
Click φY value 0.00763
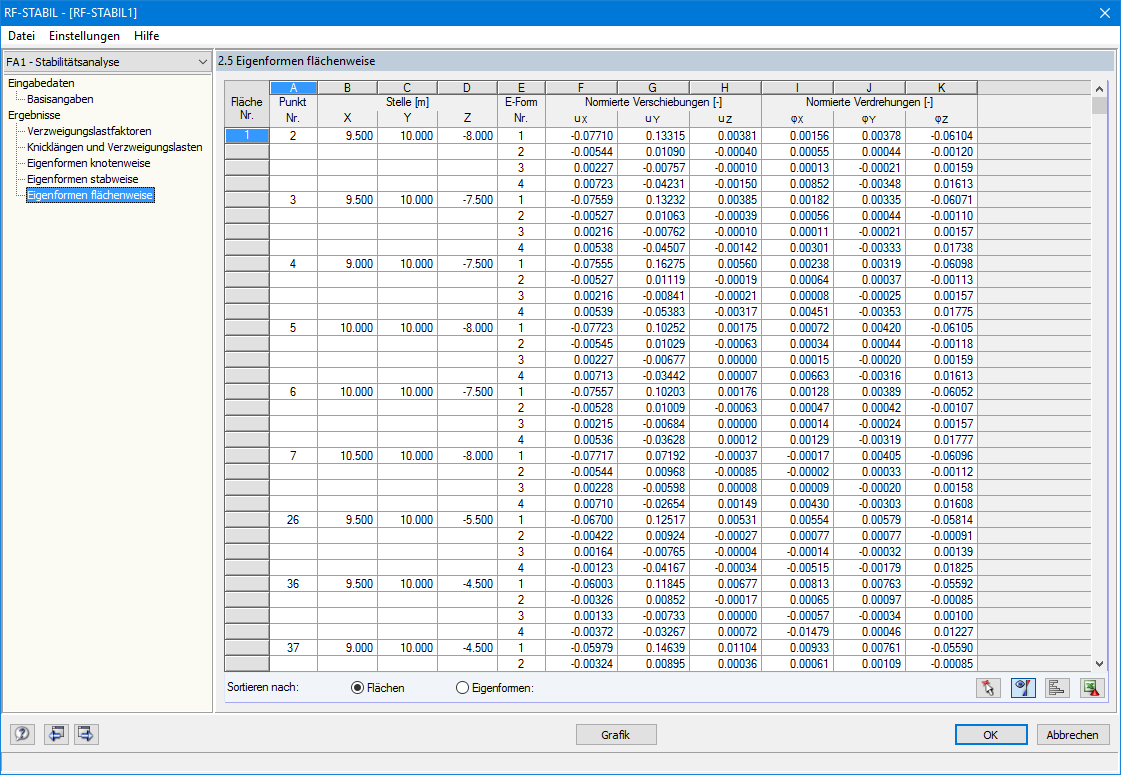click(x=869, y=584)
